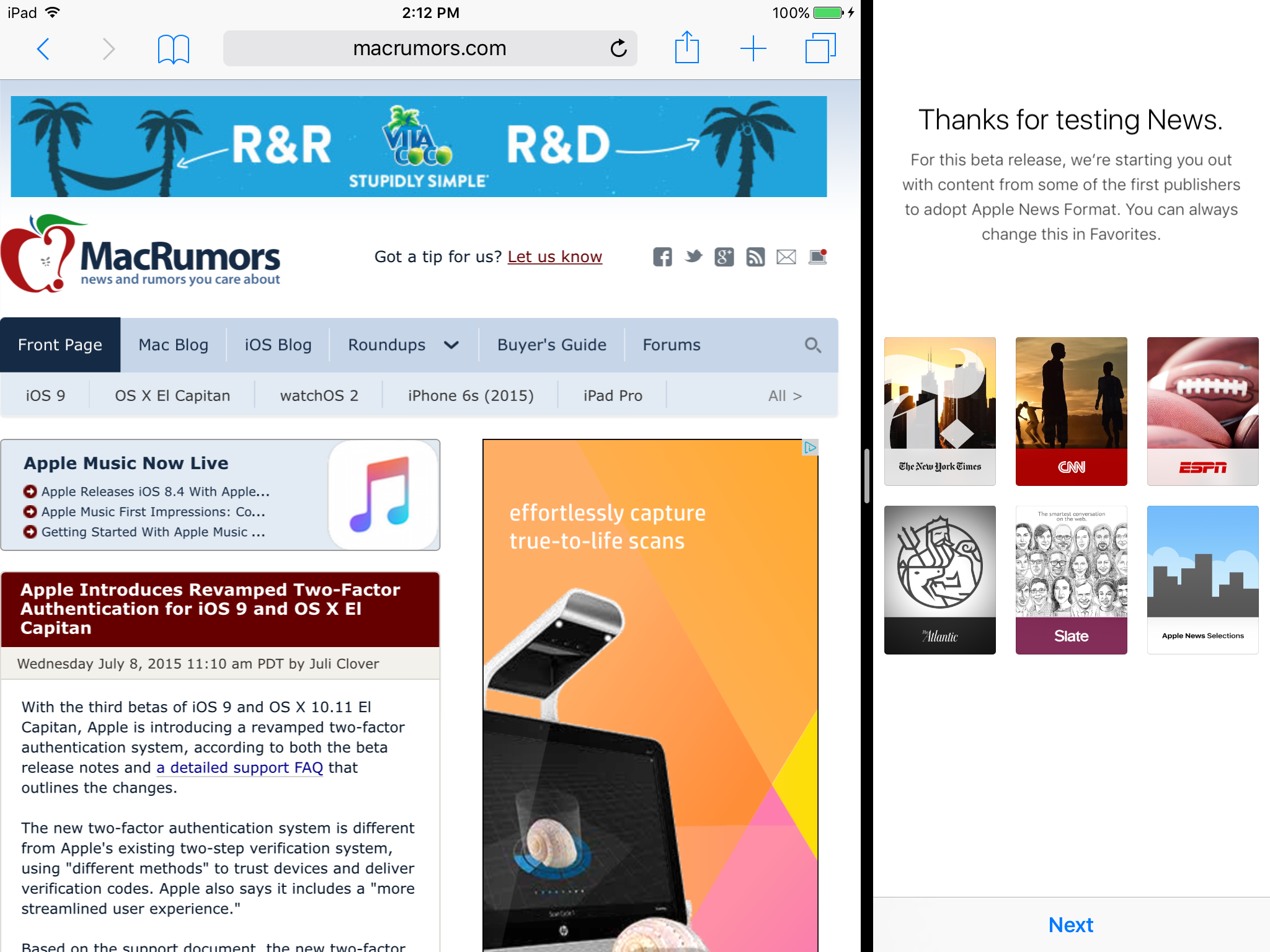The width and height of the screenshot is (1270, 952).
Task: Grab the split view divider handle
Action: (x=867, y=476)
